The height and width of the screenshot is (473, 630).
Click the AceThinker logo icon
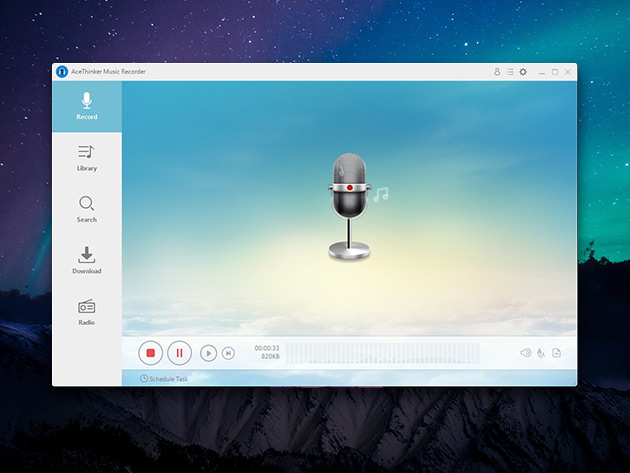(62, 72)
